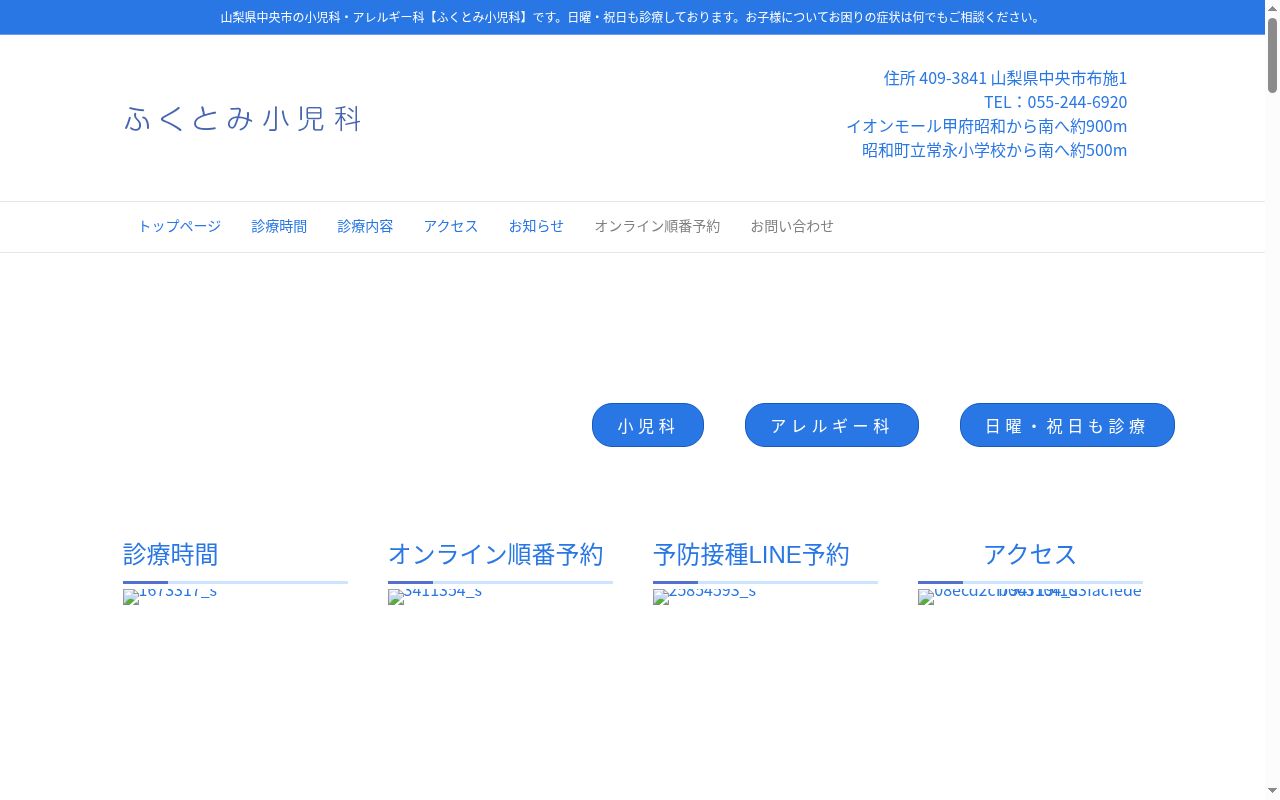Open the アクセス section heading link
This screenshot has width=1280, height=800.
pos(1030,554)
